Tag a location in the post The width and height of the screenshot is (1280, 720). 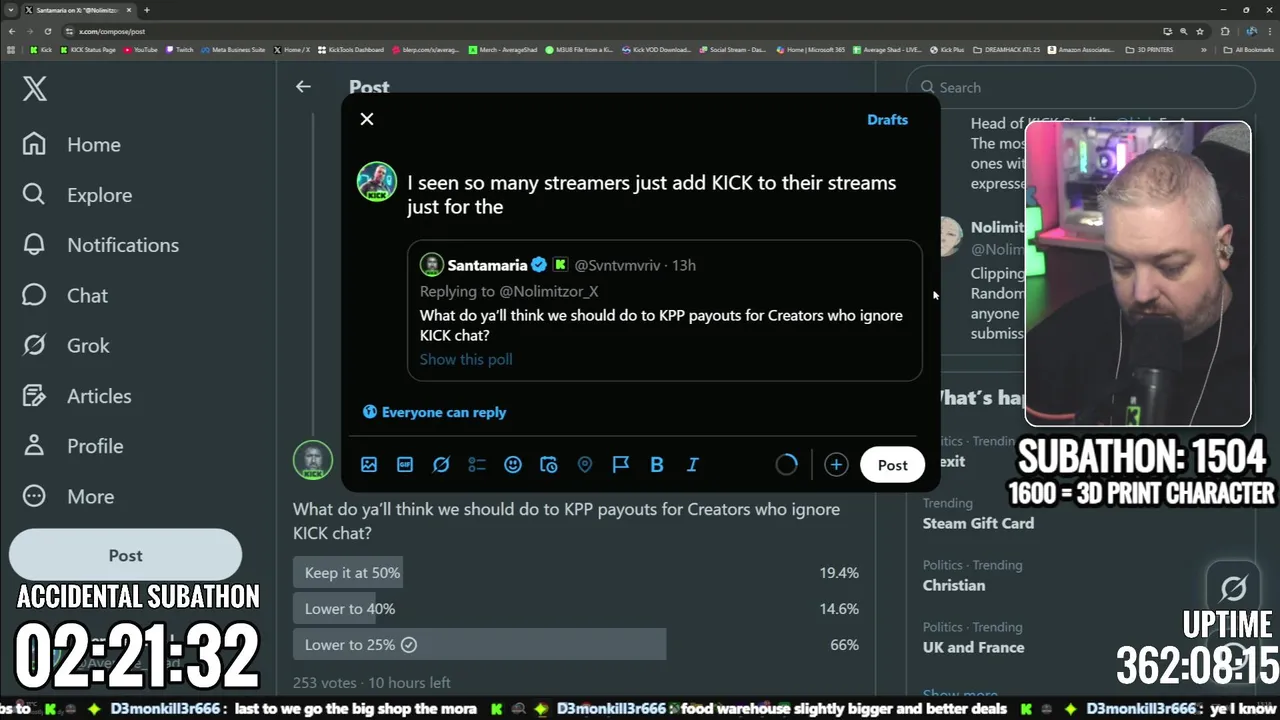click(585, 464)
